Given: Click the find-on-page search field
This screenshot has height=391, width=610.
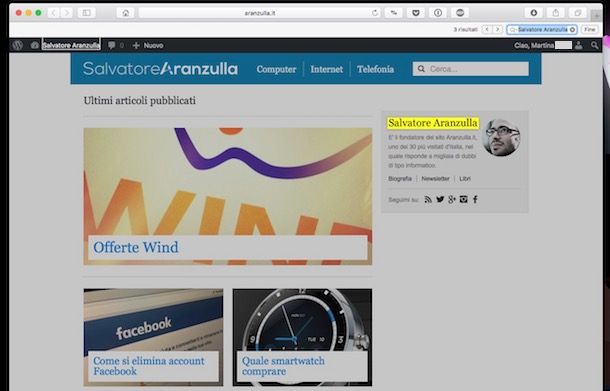Looking at the screenshot, I should [542, 30].
